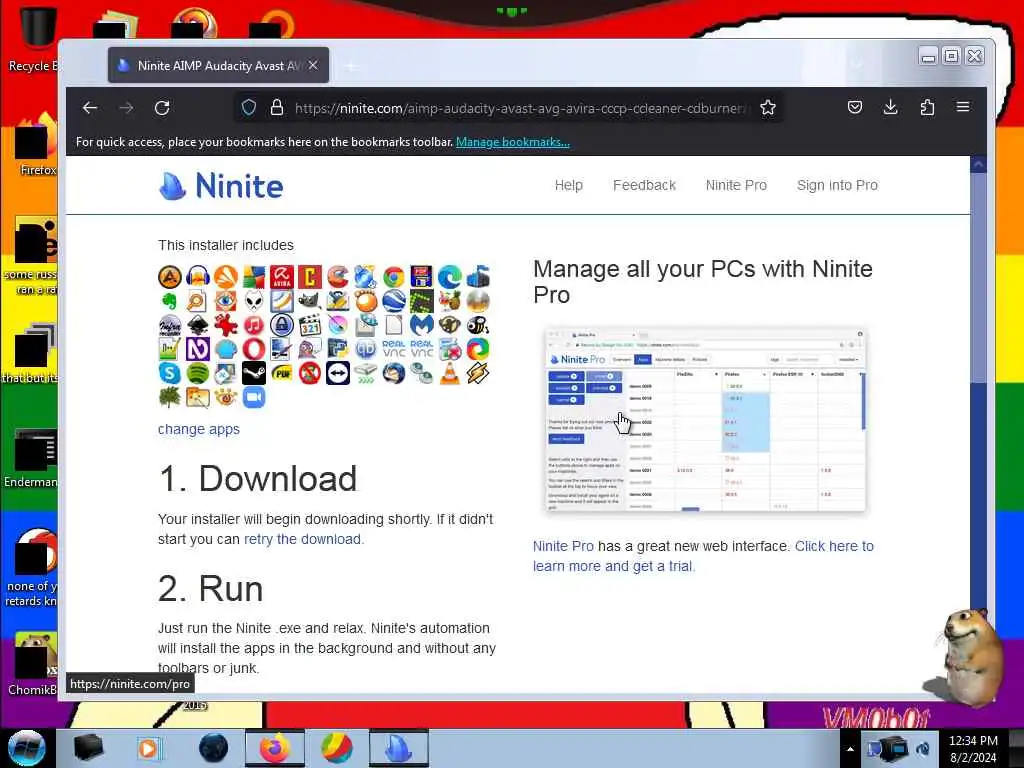Click the Thunderbird icon

click(394, 373)
